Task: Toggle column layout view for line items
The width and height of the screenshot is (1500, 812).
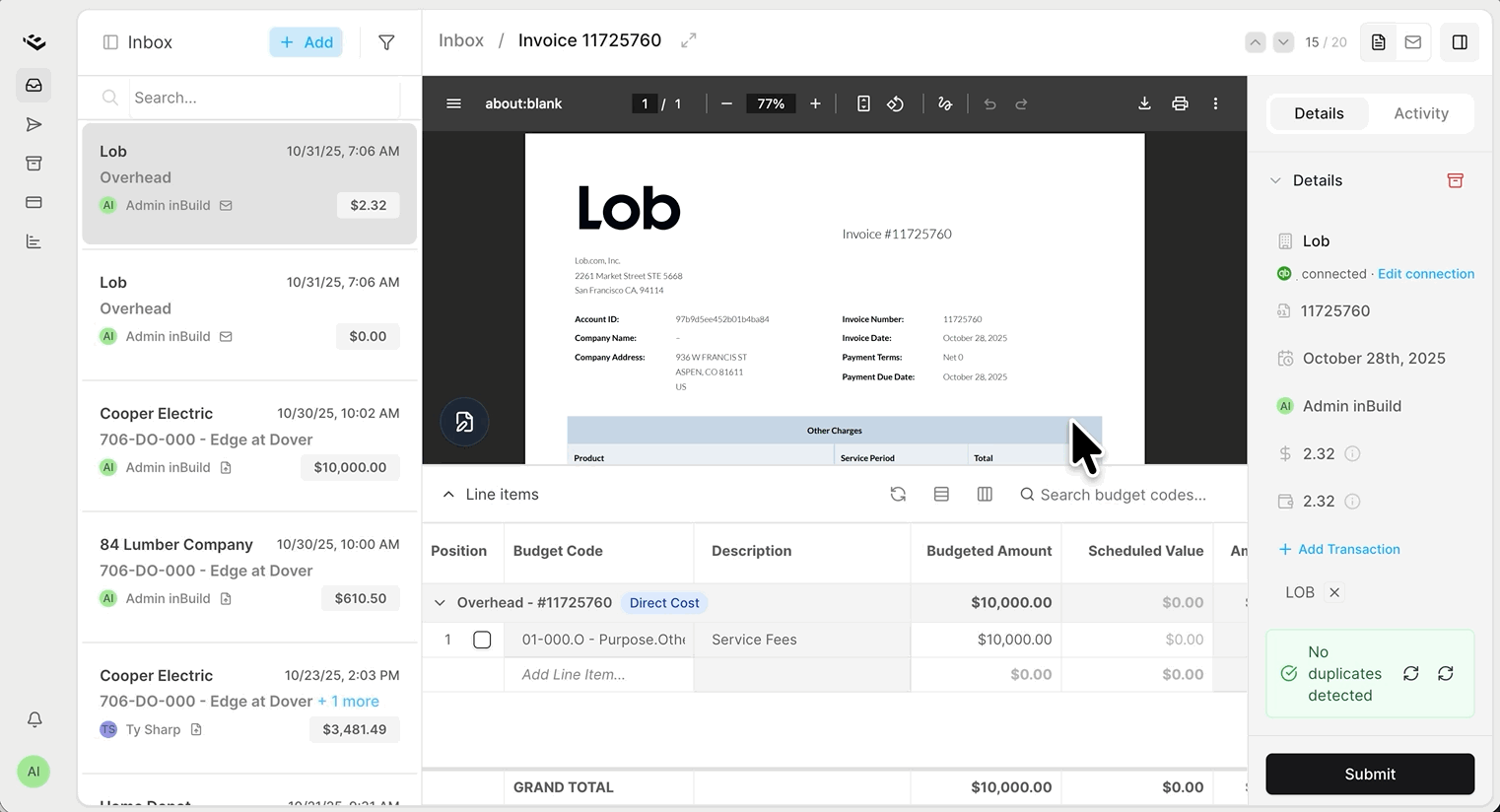Action: tap(985, 494)
